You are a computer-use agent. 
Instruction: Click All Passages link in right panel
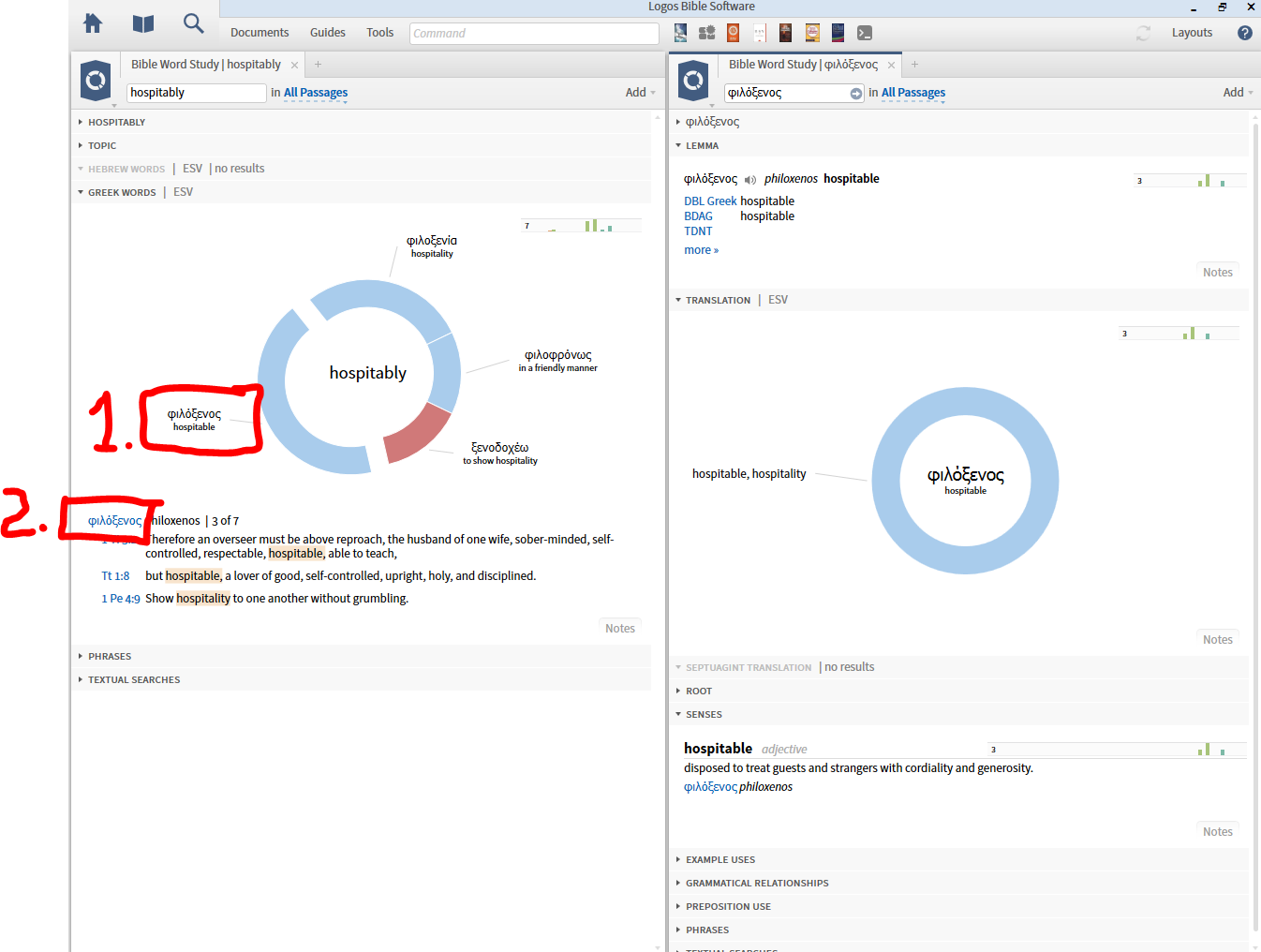[913, 93]
